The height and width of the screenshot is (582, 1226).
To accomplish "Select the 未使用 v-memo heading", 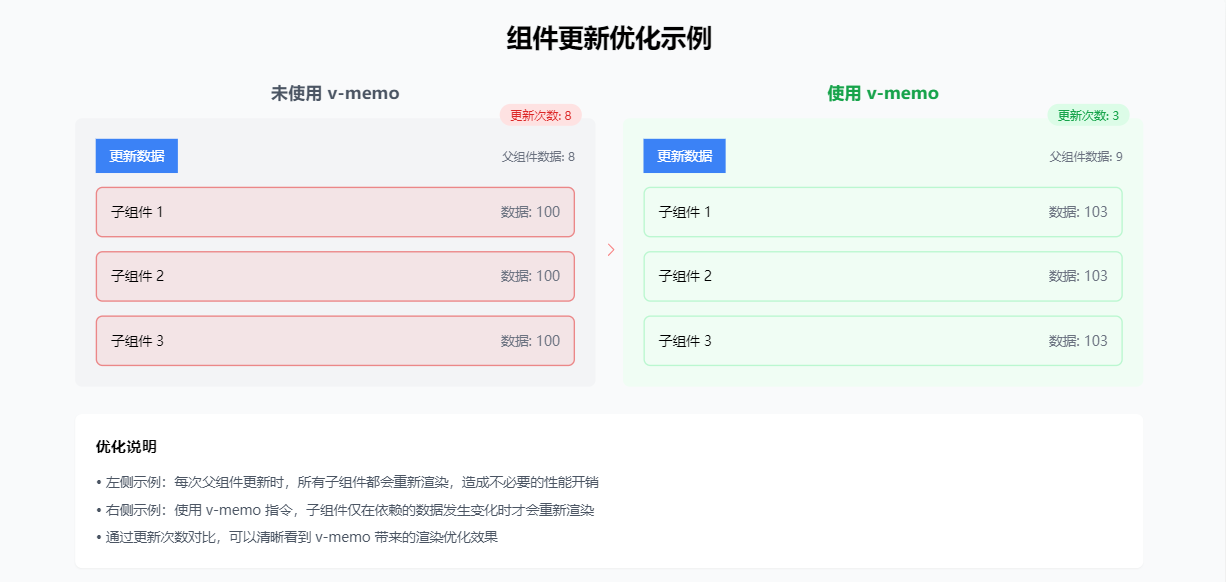I will [x=335, y=93].
